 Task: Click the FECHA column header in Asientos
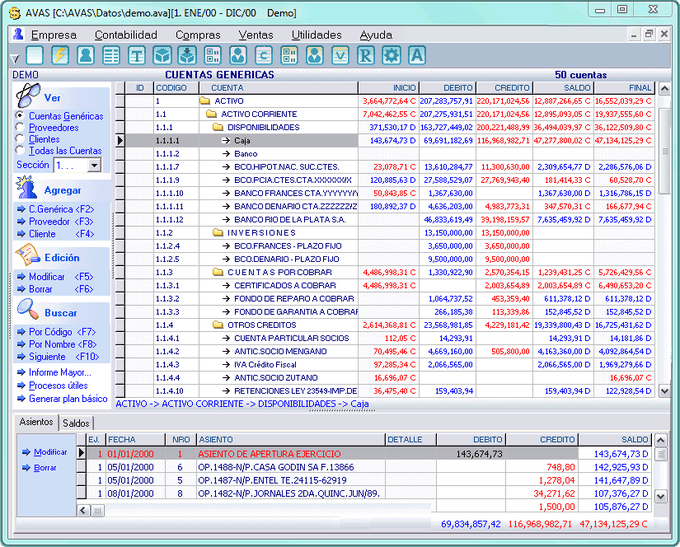click(x=136, y=439)
